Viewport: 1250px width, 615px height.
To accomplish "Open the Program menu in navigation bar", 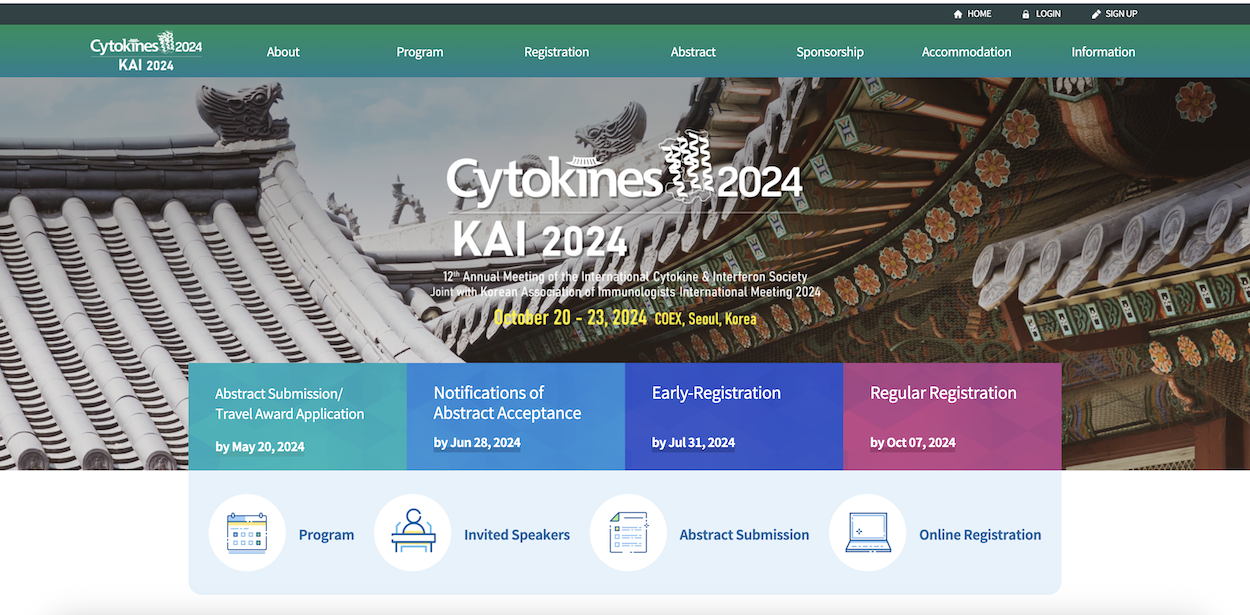I will point(420,52).
